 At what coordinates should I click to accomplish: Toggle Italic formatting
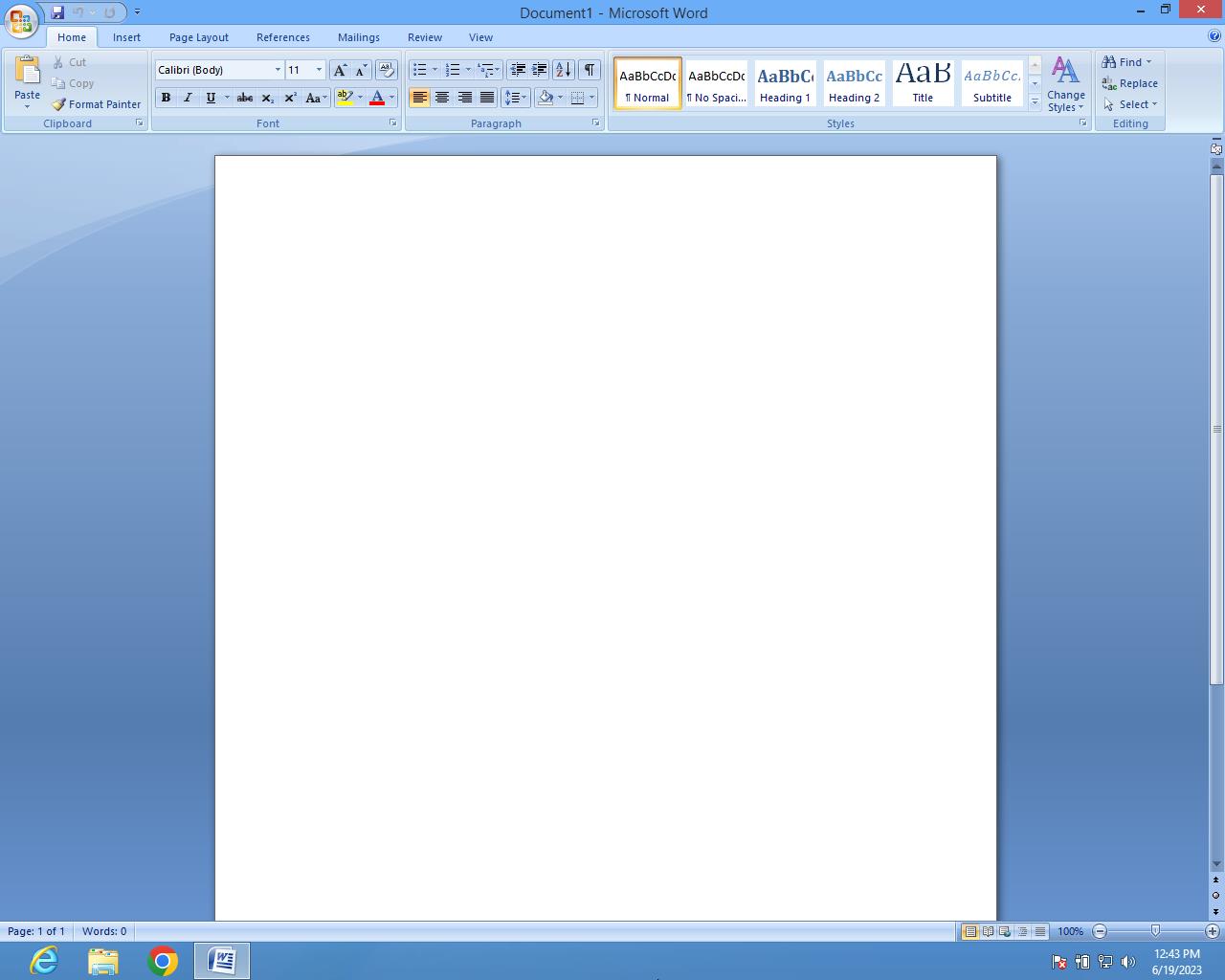[188, 98]
